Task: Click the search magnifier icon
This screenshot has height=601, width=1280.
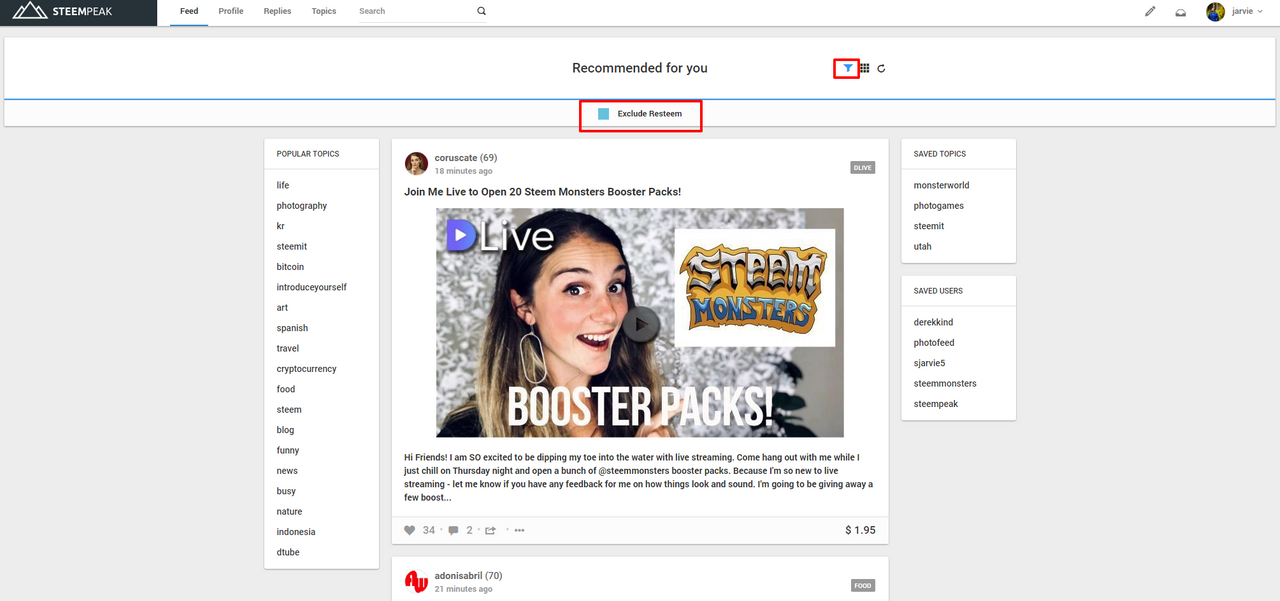Action: (481, 11)
